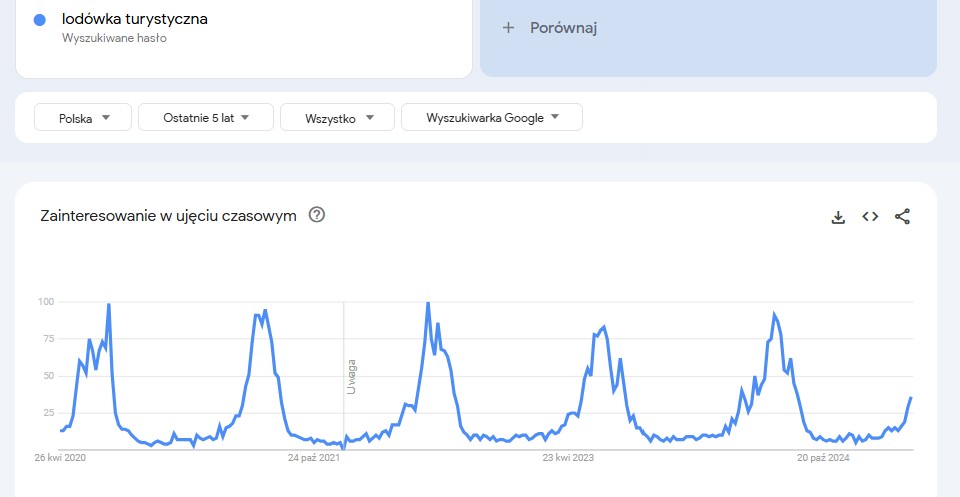The image size is (960, 497).
Task: Download the interest-over-time chart data
Action: (x=838, y=217)
